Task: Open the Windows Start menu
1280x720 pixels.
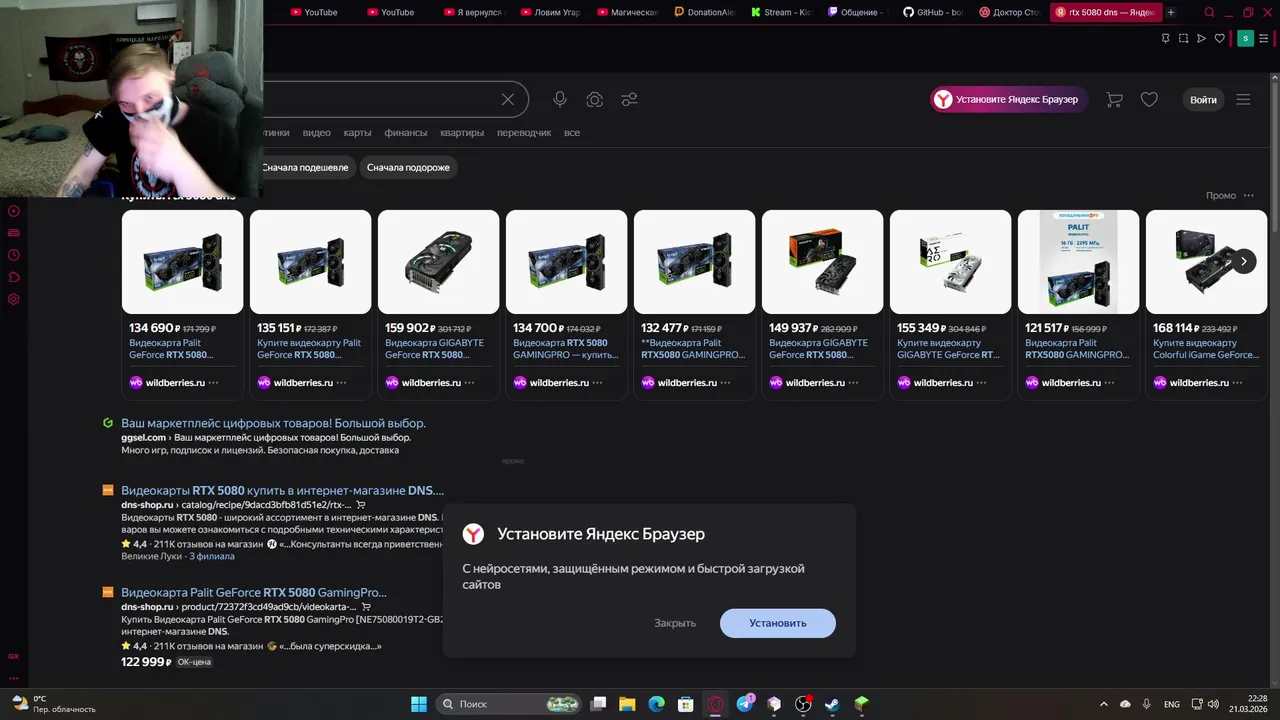Action: click(419, 704)
